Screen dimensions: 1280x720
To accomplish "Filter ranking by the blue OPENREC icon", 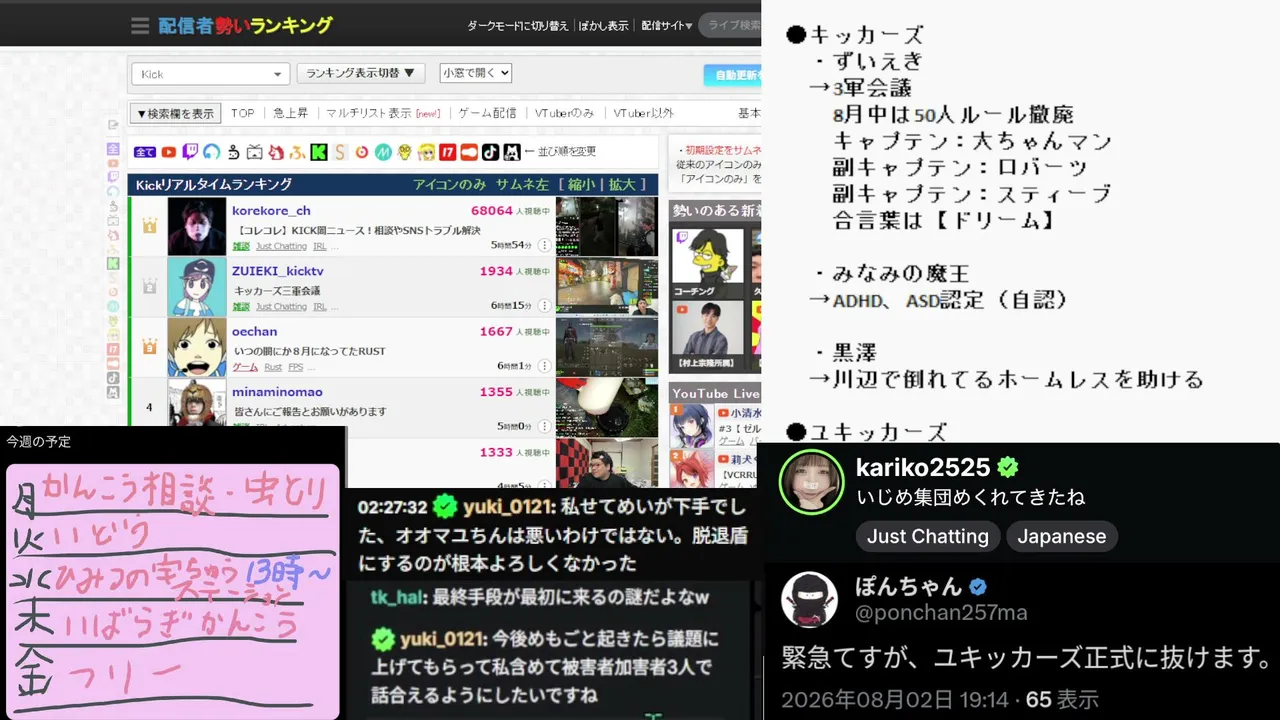I will point(211,152).
